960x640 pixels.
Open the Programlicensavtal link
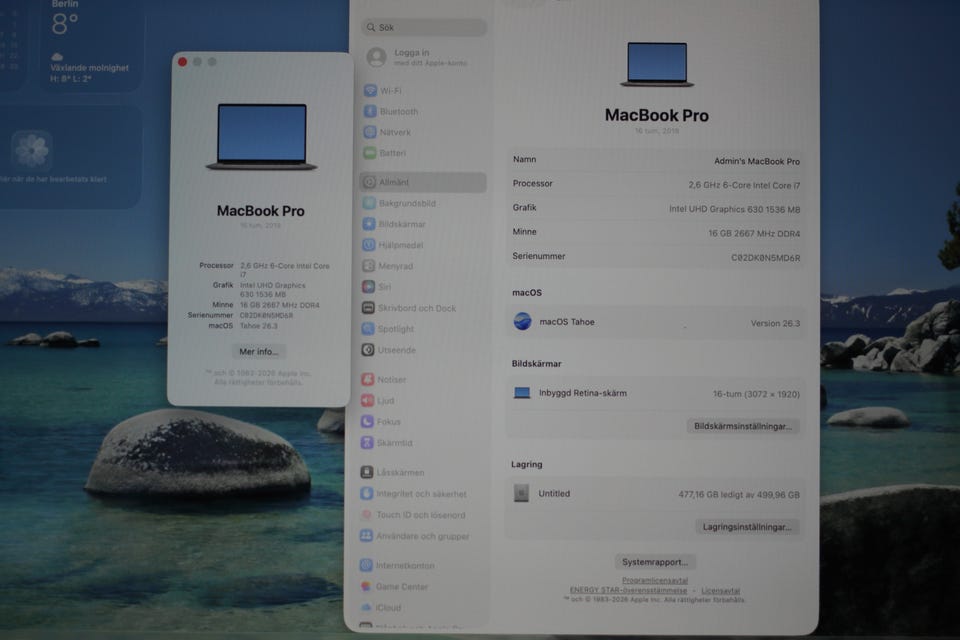point(654,580)
